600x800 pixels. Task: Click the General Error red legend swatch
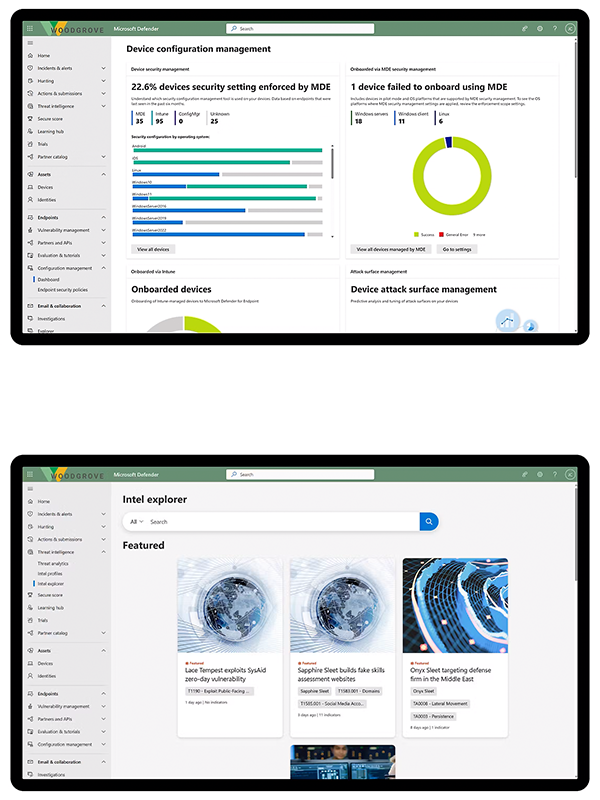(441, 235)
